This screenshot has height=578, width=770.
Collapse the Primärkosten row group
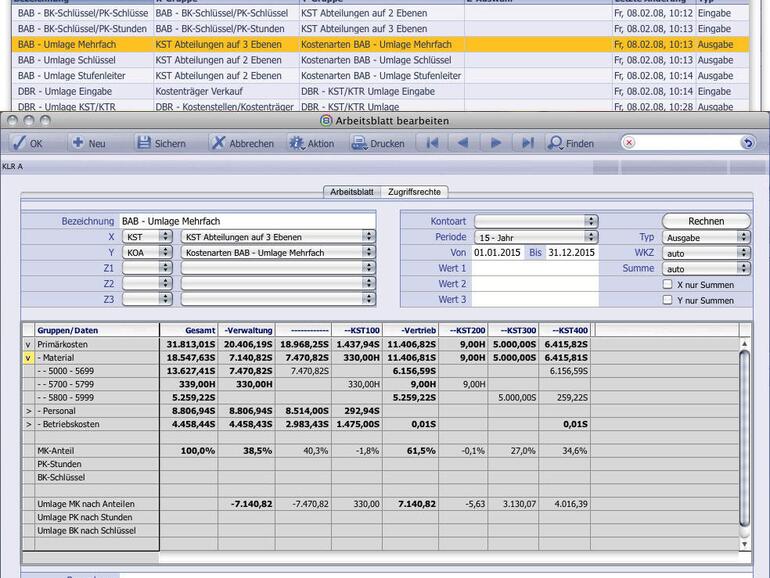point(28,343)
